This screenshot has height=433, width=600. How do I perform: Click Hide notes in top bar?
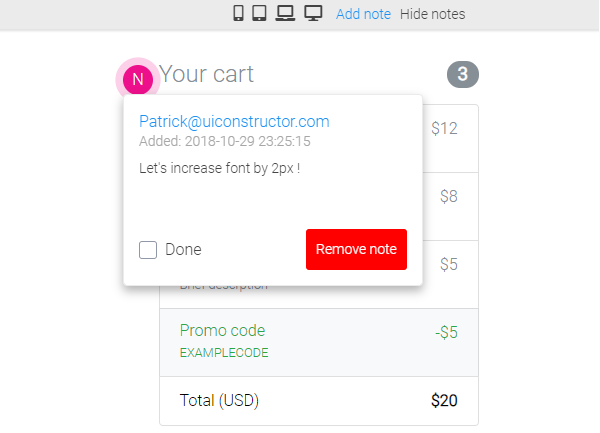[x=432, y=14]
